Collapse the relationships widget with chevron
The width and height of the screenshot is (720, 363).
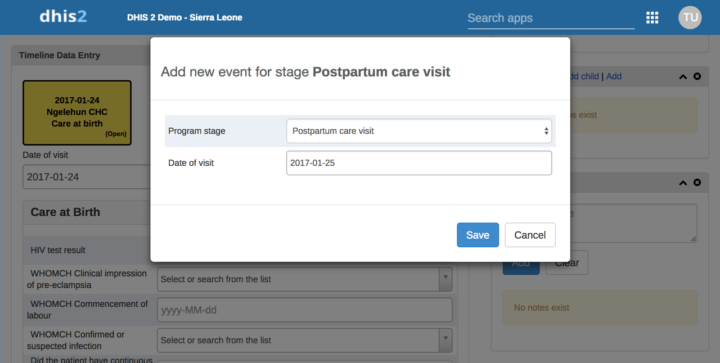[683, 77]
